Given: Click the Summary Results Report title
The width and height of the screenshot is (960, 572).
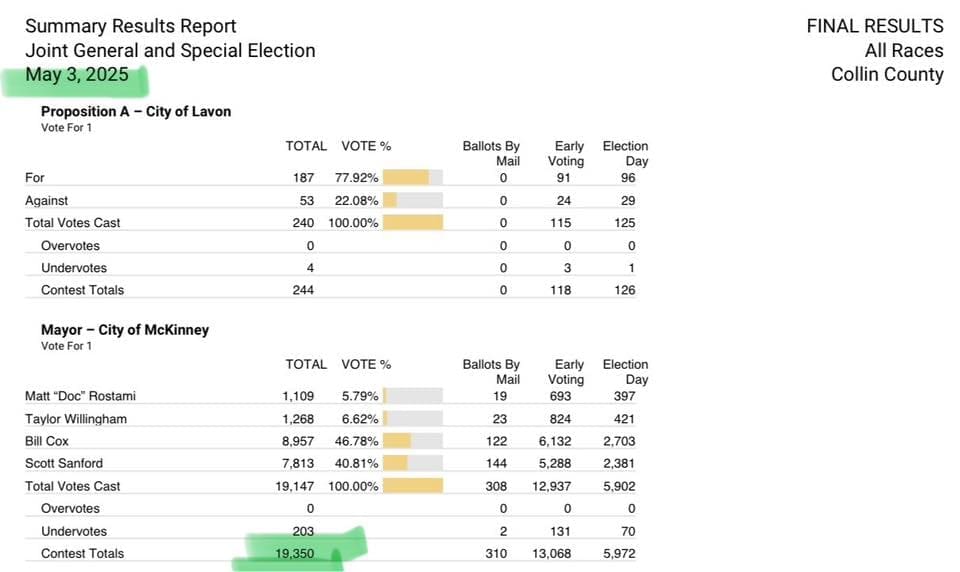Looking at the screenshot, I should pos(131,26).
